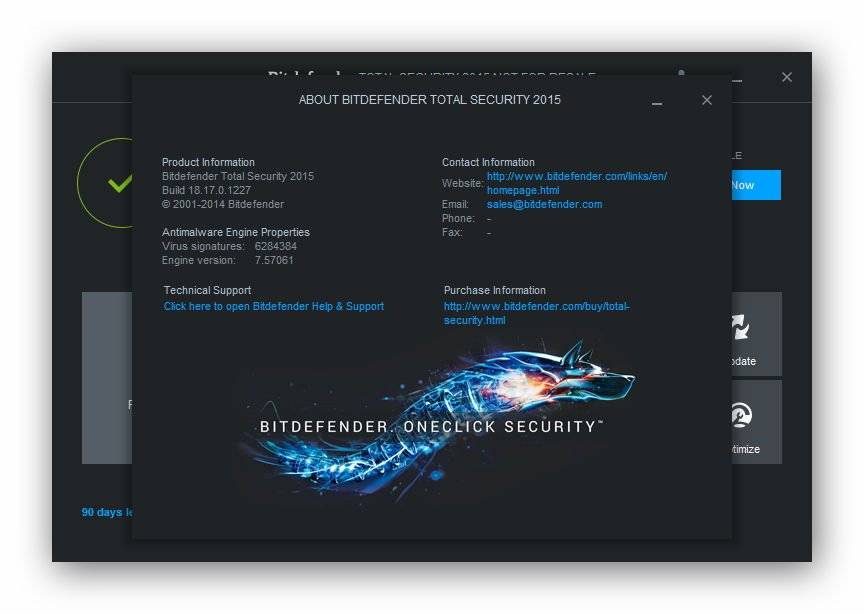Click the Contact Information heading
864x614 pixels.
tap(488, 162)
